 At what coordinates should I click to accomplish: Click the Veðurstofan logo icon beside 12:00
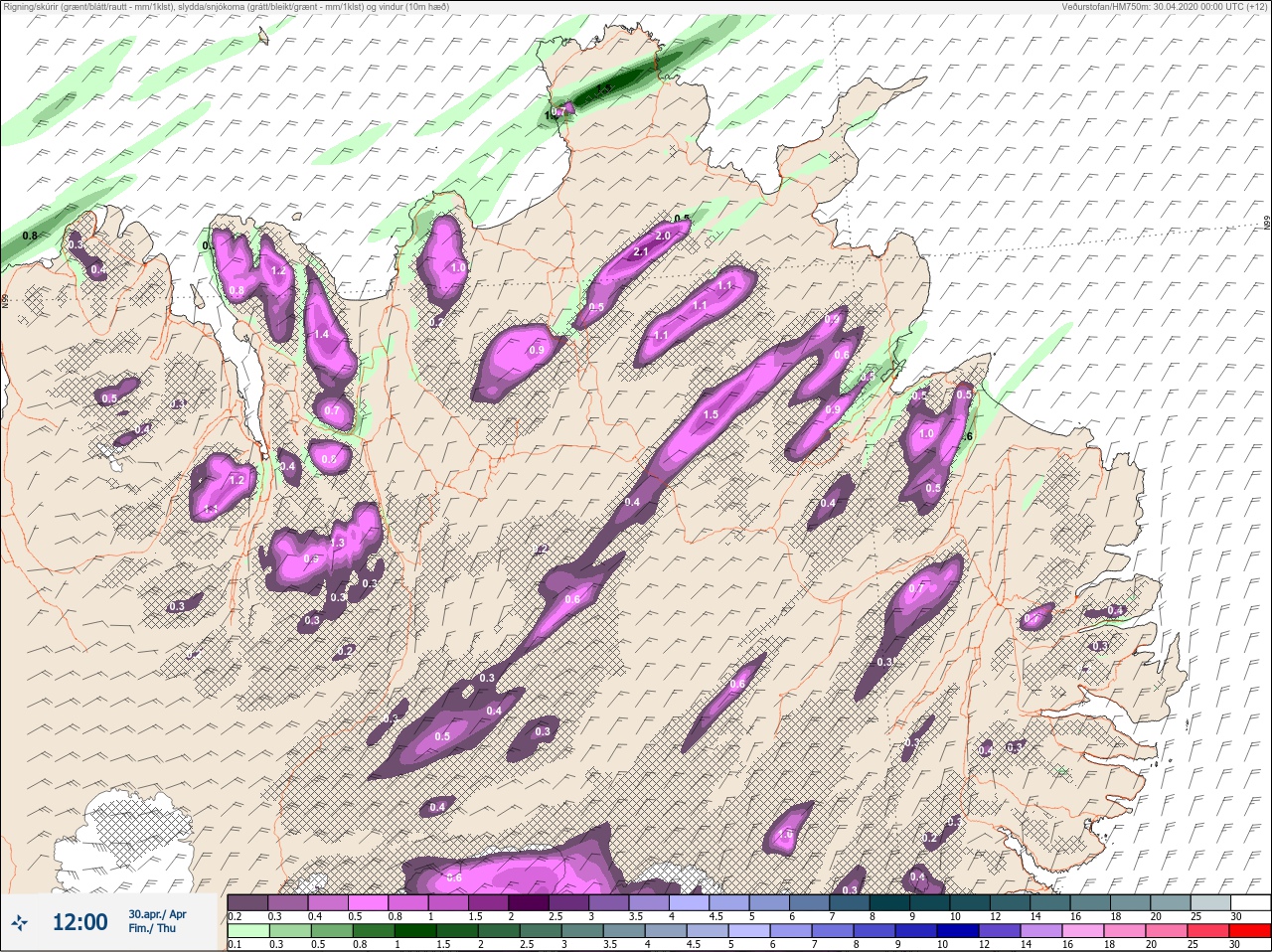(19, 924)
